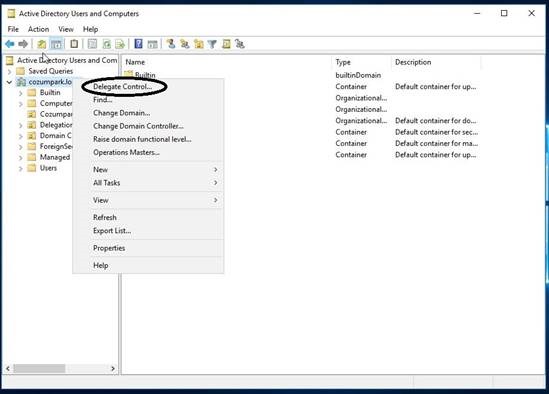Screen dimensions: 549x394
Task: Click the gray Forward arrow in toolbar
Action: (23, 44)
